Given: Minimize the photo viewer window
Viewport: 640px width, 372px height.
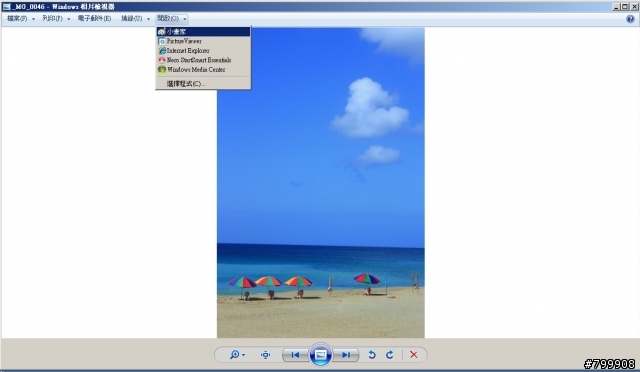Looking at the screenshot, I should click(x=616, y=7).
